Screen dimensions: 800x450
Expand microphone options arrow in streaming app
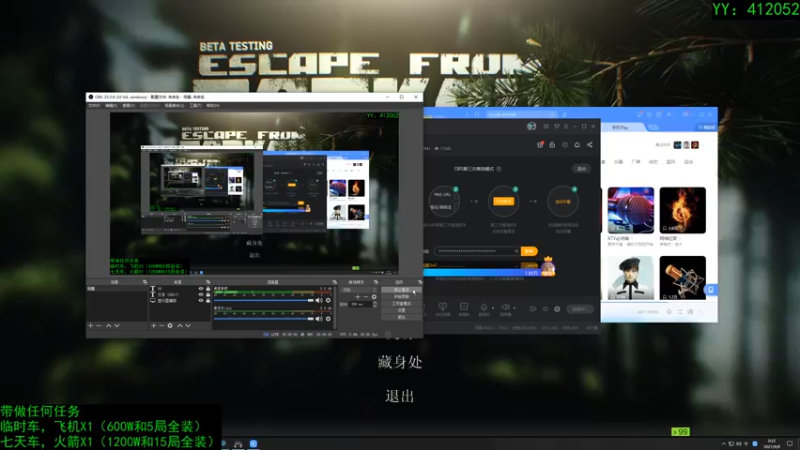493,308
